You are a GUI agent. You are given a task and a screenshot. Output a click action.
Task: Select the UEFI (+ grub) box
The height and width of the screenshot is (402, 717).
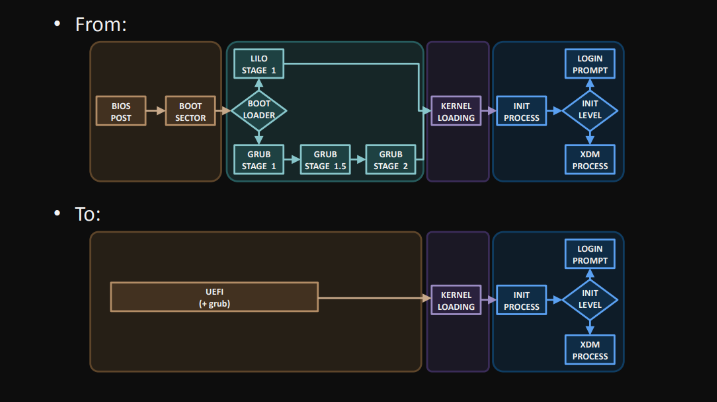(214, 297)
